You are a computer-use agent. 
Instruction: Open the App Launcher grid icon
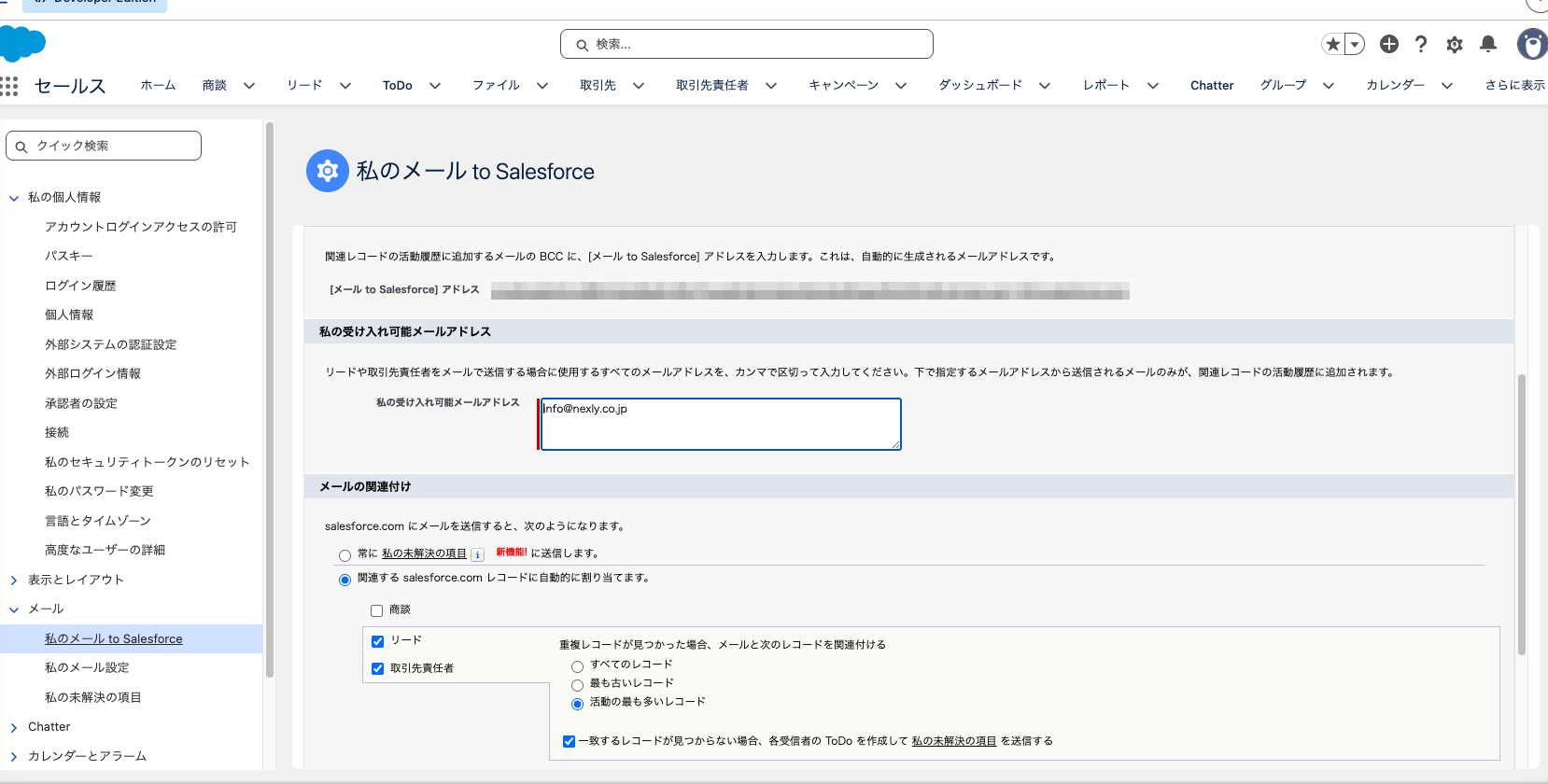[9, 86]
